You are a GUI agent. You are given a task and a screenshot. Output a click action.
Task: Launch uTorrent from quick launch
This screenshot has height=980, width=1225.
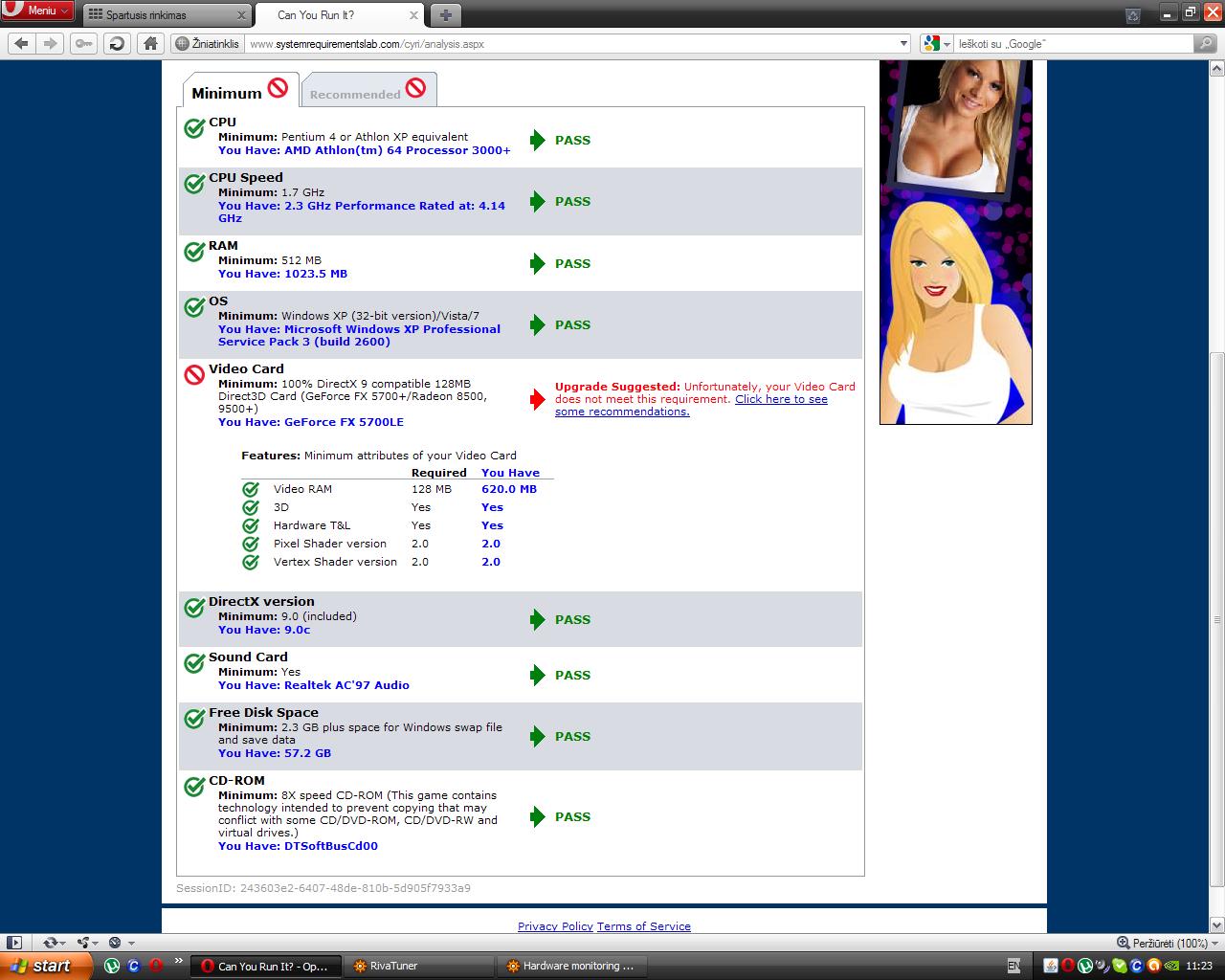(112, 967)
